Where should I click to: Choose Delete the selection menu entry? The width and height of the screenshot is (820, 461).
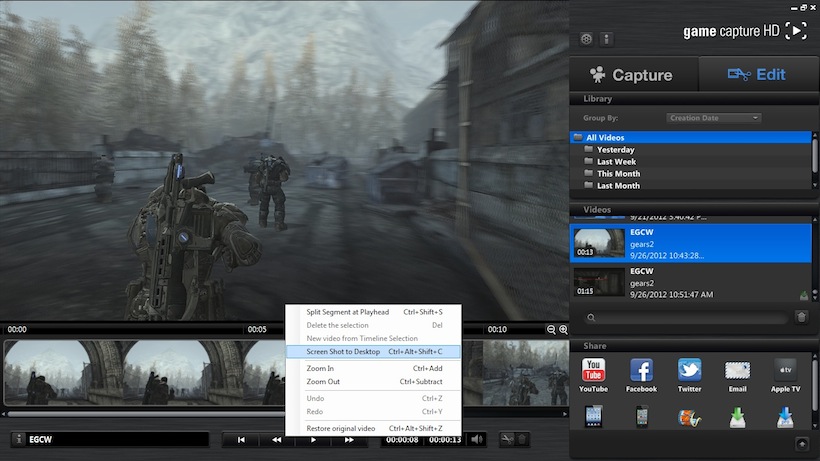pos(373,325)
